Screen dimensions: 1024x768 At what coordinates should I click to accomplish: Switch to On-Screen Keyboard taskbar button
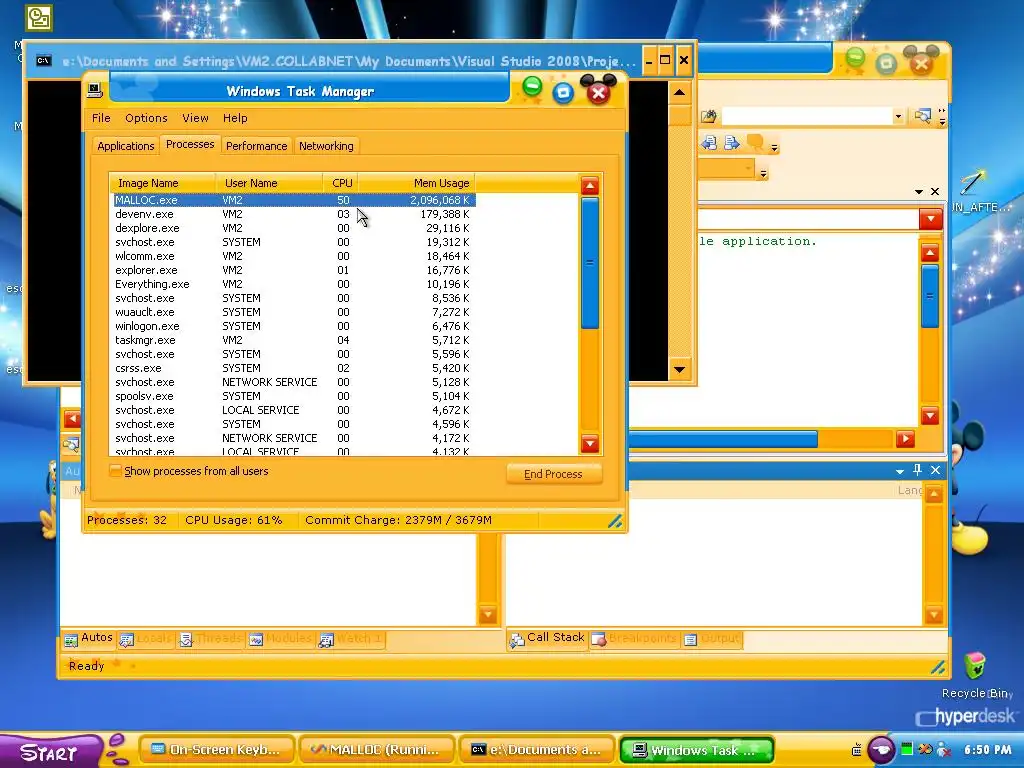click(217, 750)
